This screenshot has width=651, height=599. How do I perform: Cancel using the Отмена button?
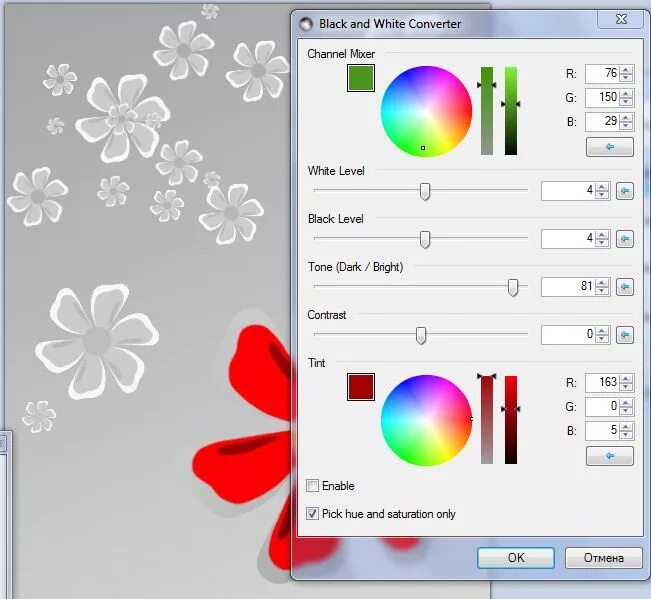click(x=603, y=557)
